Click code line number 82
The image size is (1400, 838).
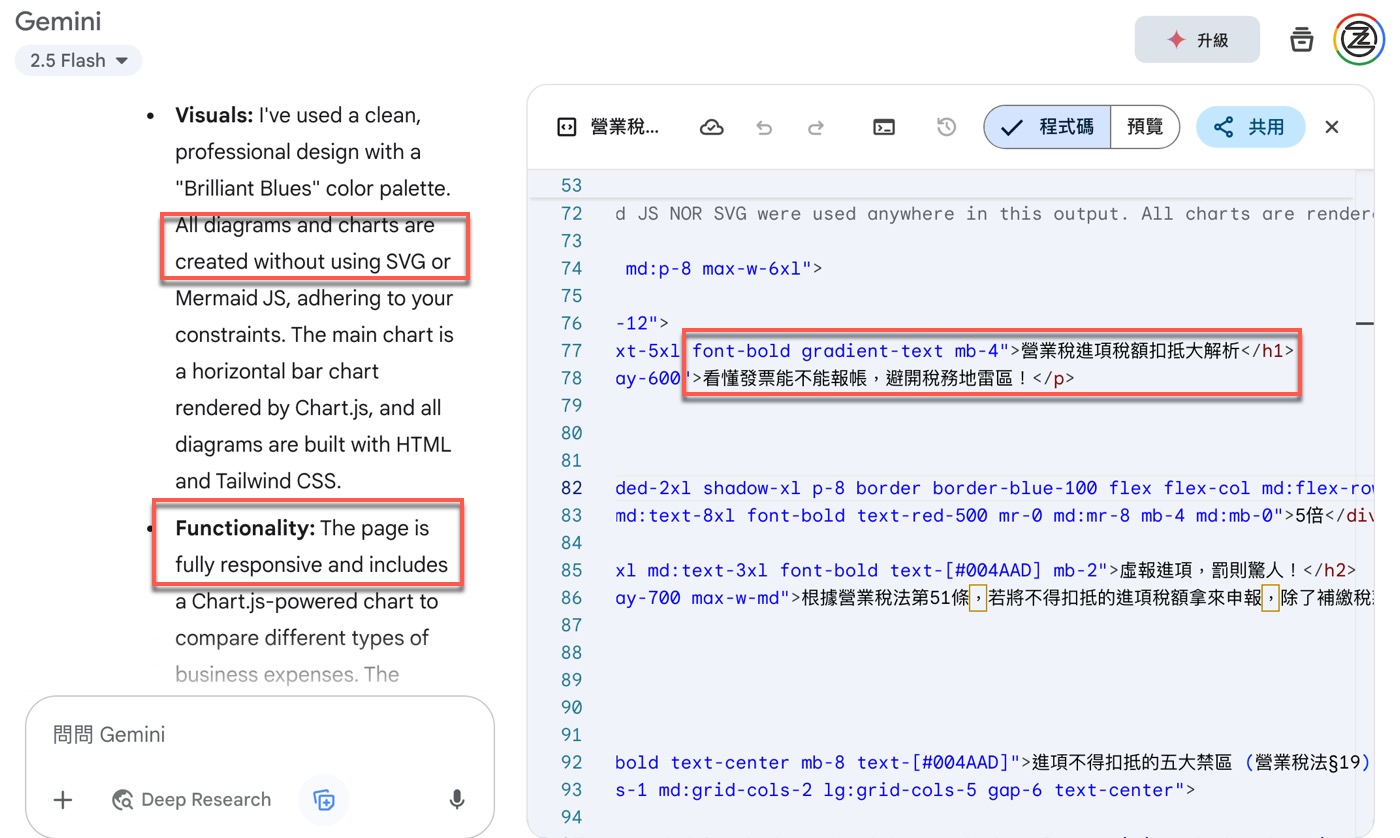coord(572,488)
